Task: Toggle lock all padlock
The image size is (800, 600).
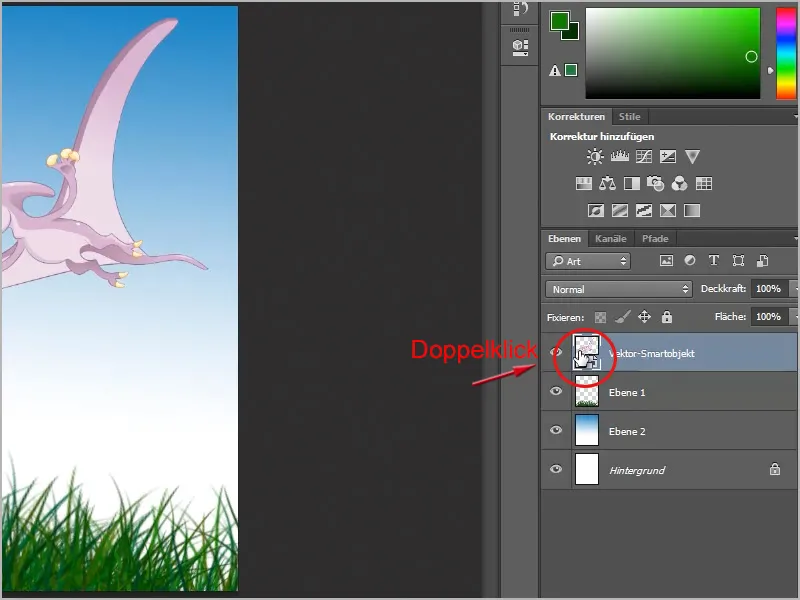Action: tap(667, 317)
